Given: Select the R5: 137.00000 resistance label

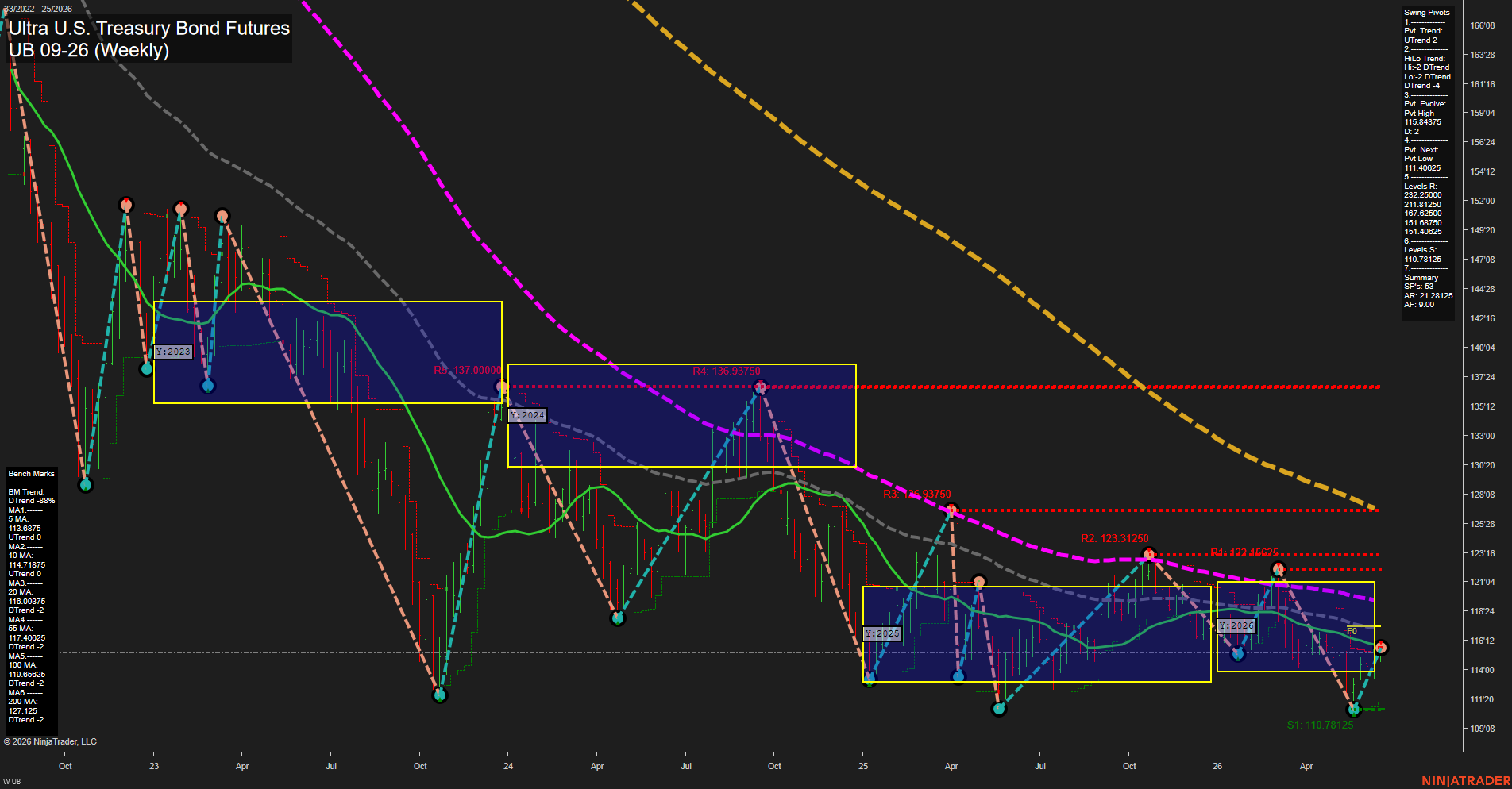Looking at the screenshot, I should point(467,371).
